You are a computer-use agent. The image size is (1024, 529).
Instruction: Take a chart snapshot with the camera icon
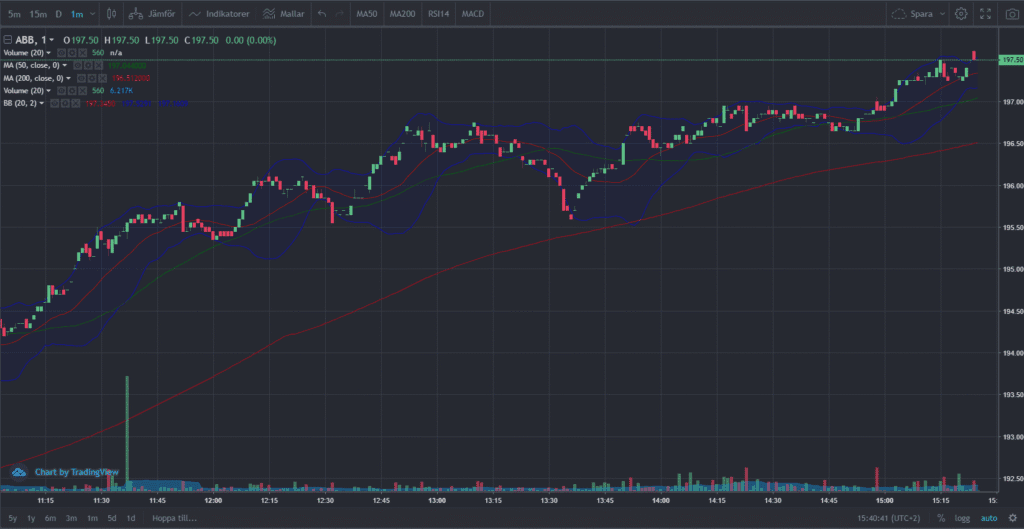[x=1010, y=14]
